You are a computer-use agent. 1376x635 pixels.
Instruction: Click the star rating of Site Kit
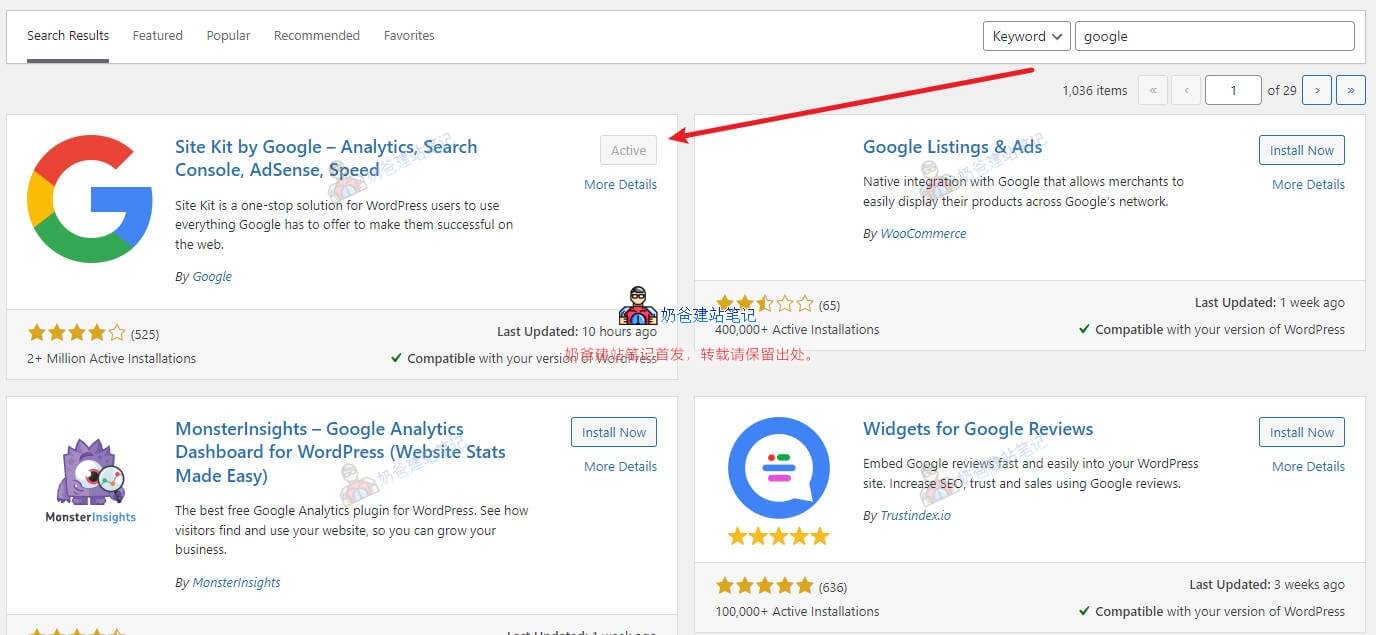(x=77, y=333)
